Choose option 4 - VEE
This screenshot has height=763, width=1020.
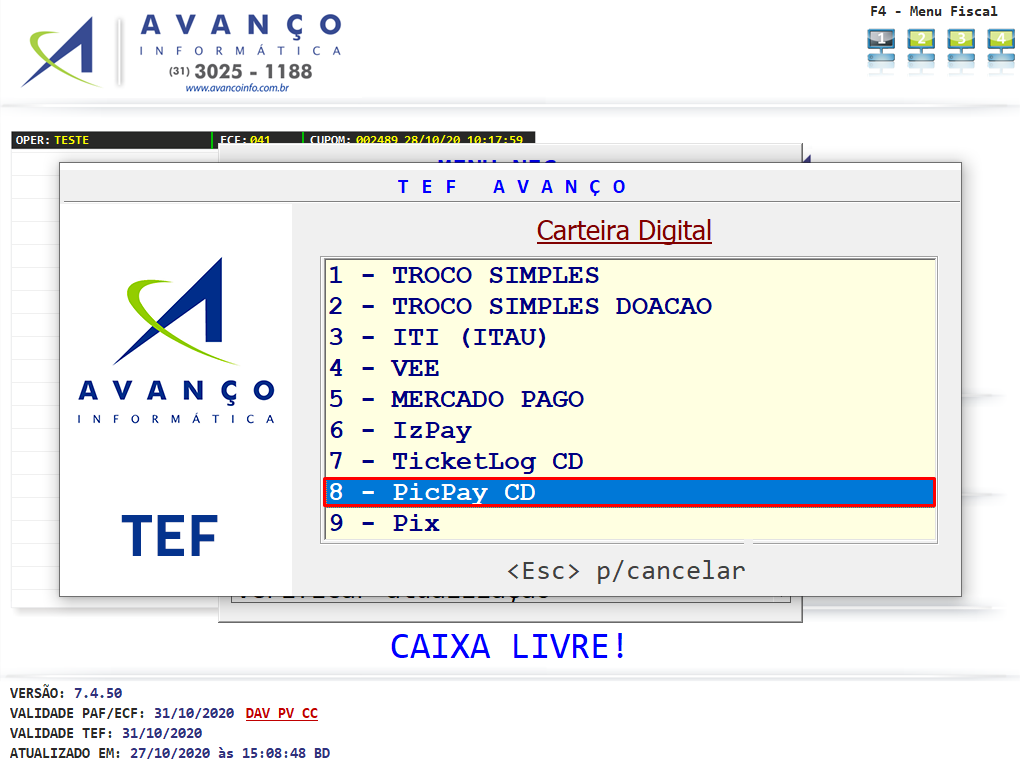pos(629,369)
